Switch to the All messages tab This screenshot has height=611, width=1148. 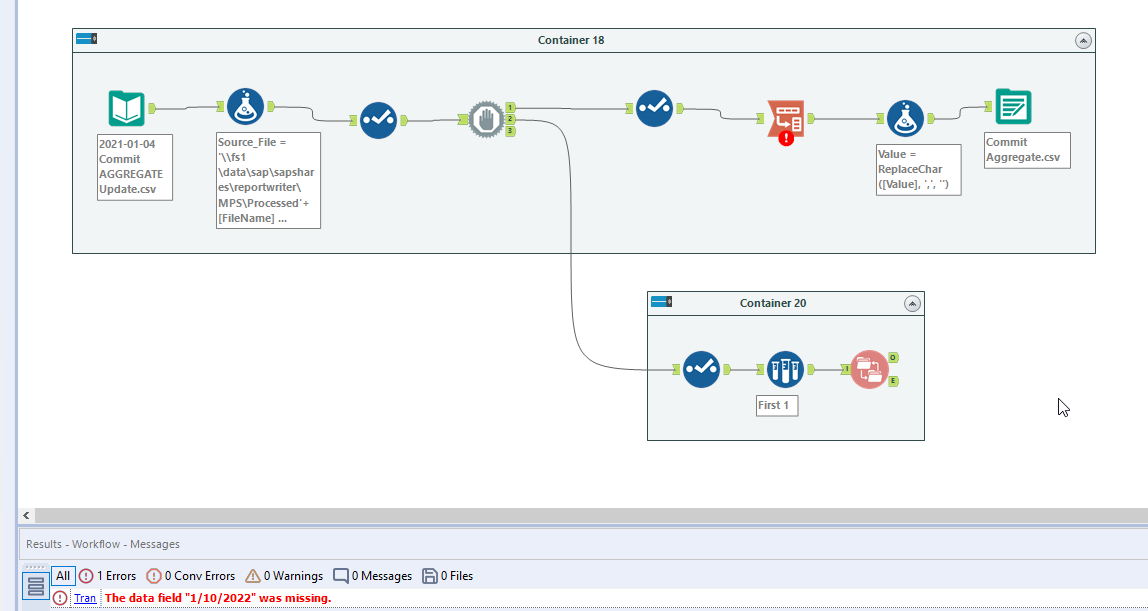(62, 576)
